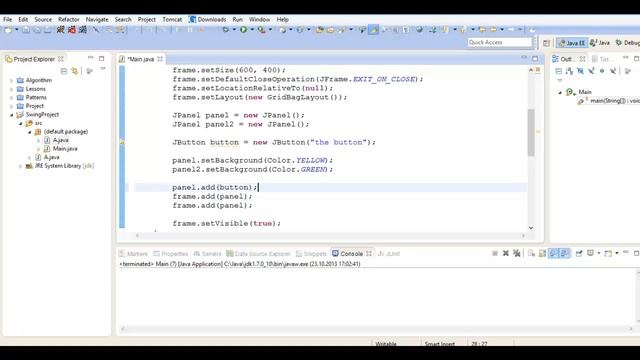Click the New file toolbar icon
The width and height of the screenshot is (640, 360).
point(8,30)
